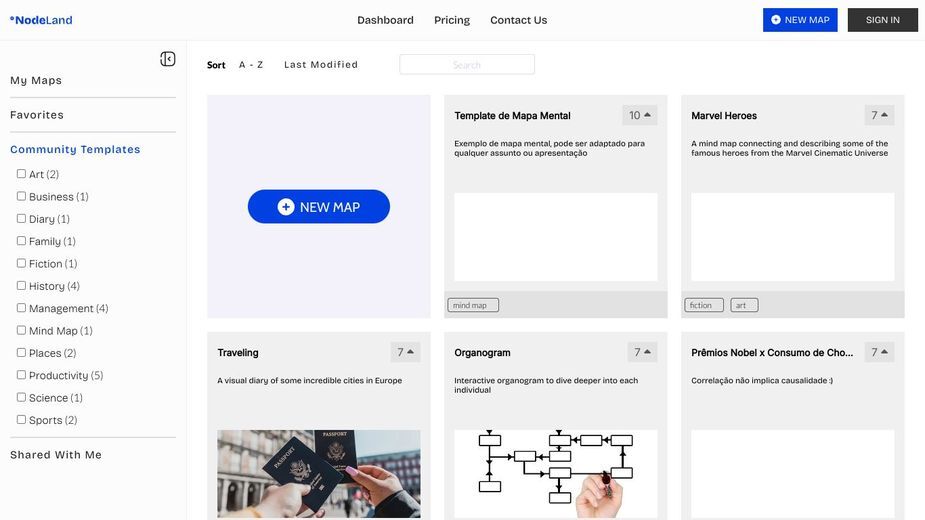Click the Sort label

(216, 65)
